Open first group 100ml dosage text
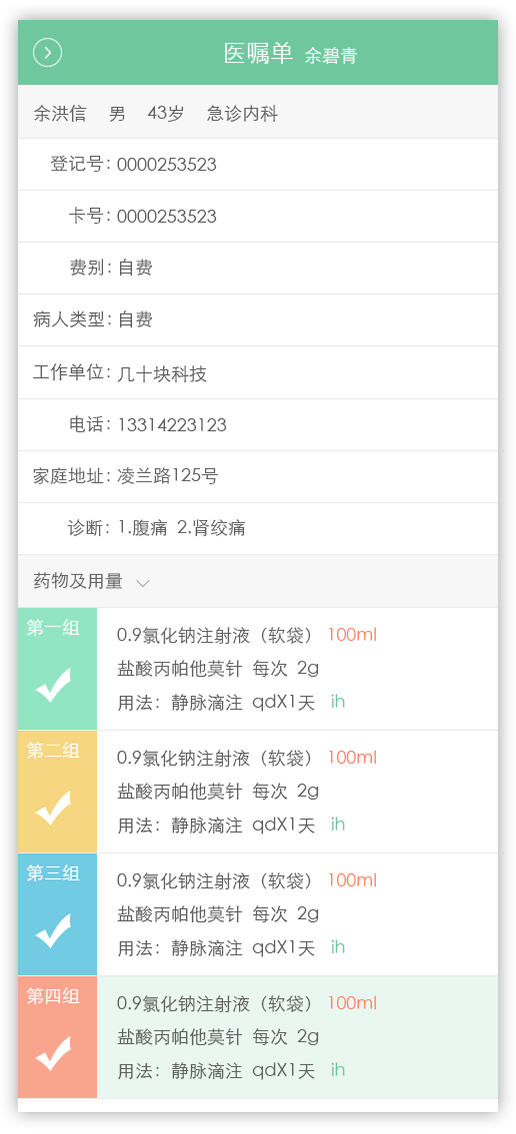This screenshot has width=516, height=1134. click(x=352, y=635)
